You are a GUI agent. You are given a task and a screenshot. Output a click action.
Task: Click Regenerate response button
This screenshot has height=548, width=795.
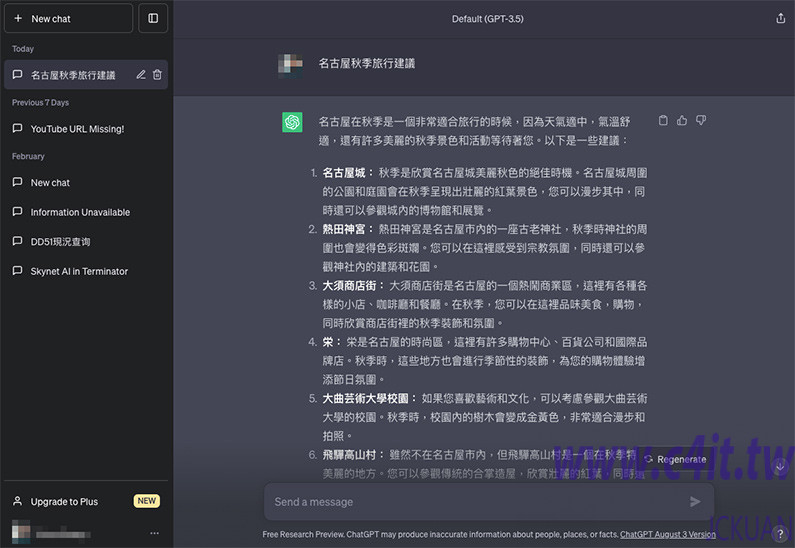pyautogui.click(x=676, y=459)
